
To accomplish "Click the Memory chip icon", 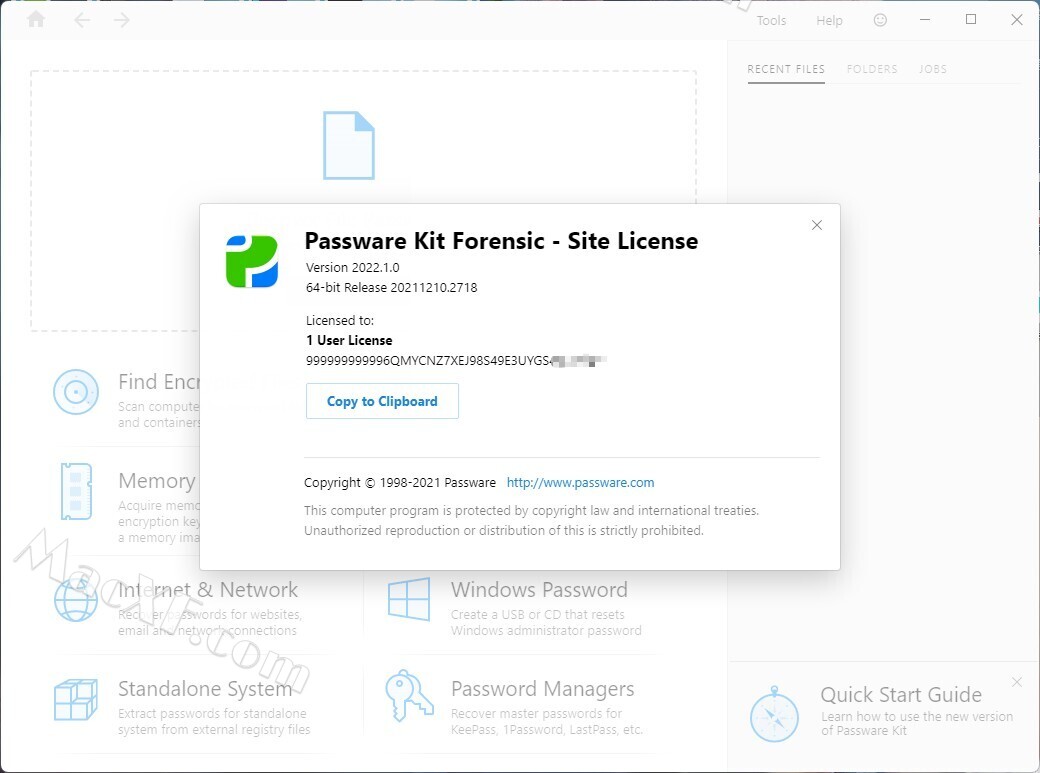I will point(76,491).
